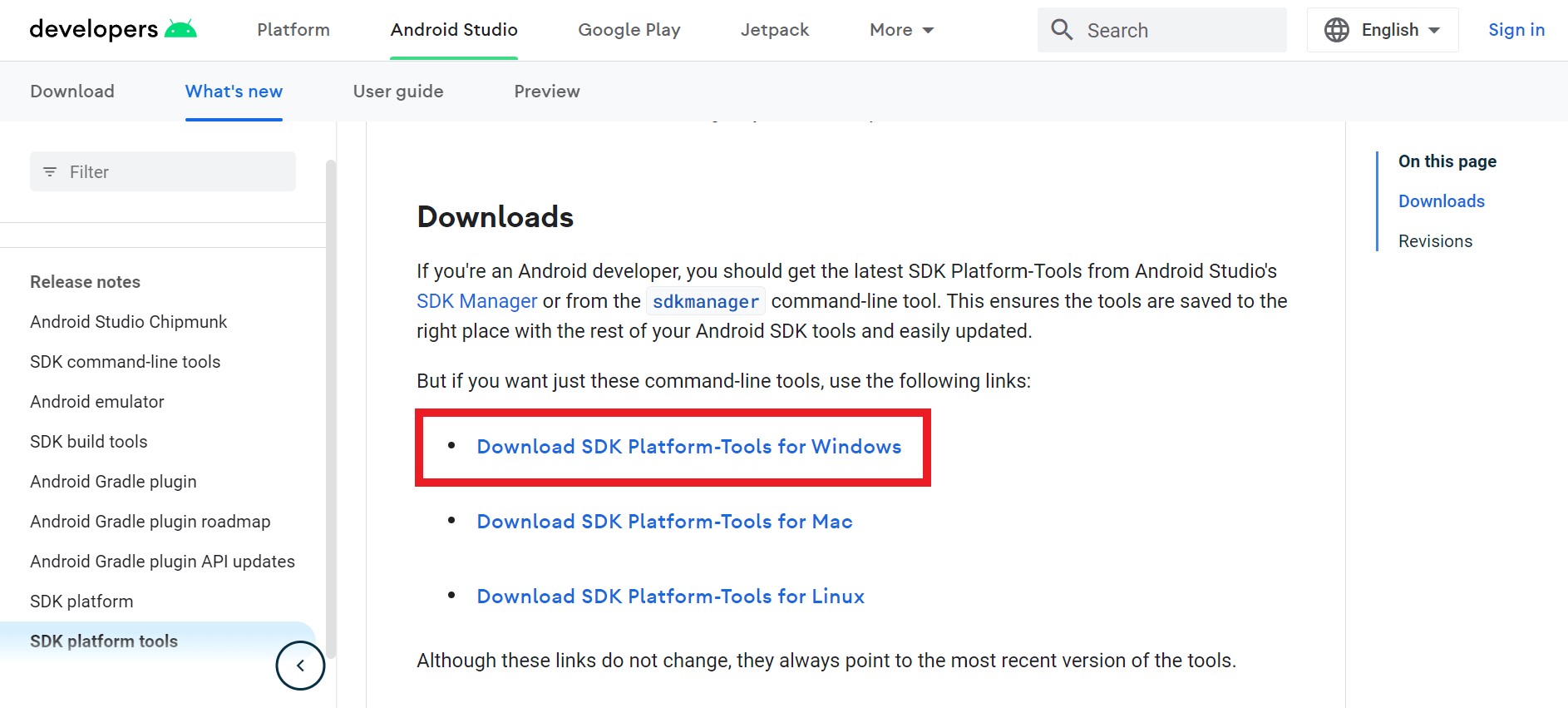Open the SDK Manager link
The width and height of the screenshot is (1568, 708).
tap(477, 301)
